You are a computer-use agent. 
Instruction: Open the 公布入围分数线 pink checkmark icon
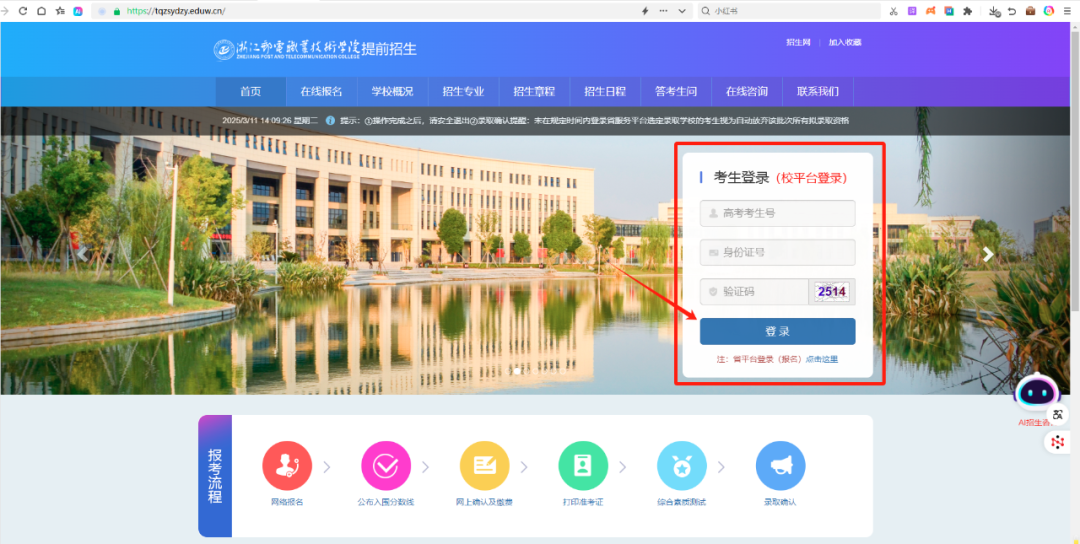point(385,466)
